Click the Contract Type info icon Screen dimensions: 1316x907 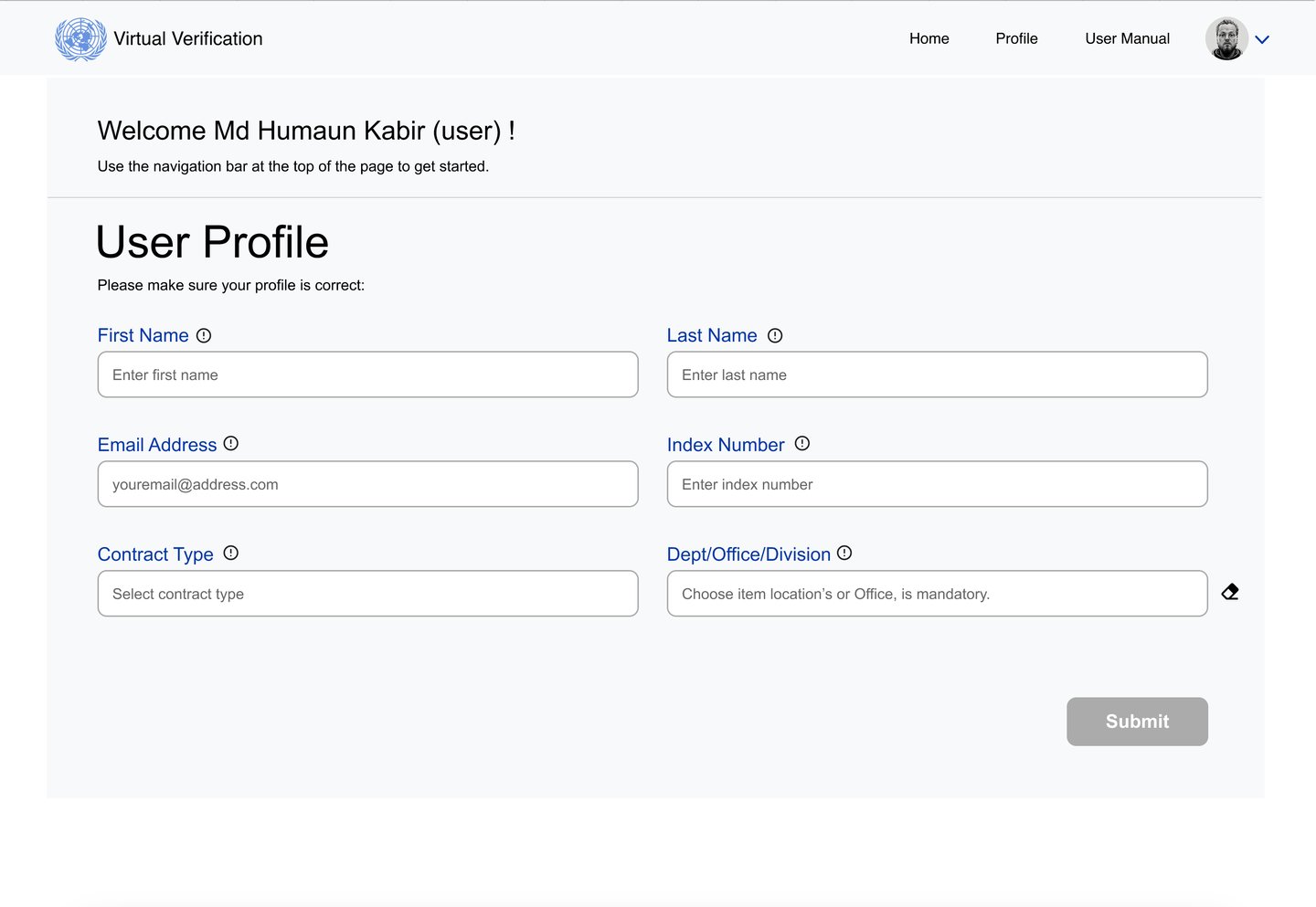231,553
